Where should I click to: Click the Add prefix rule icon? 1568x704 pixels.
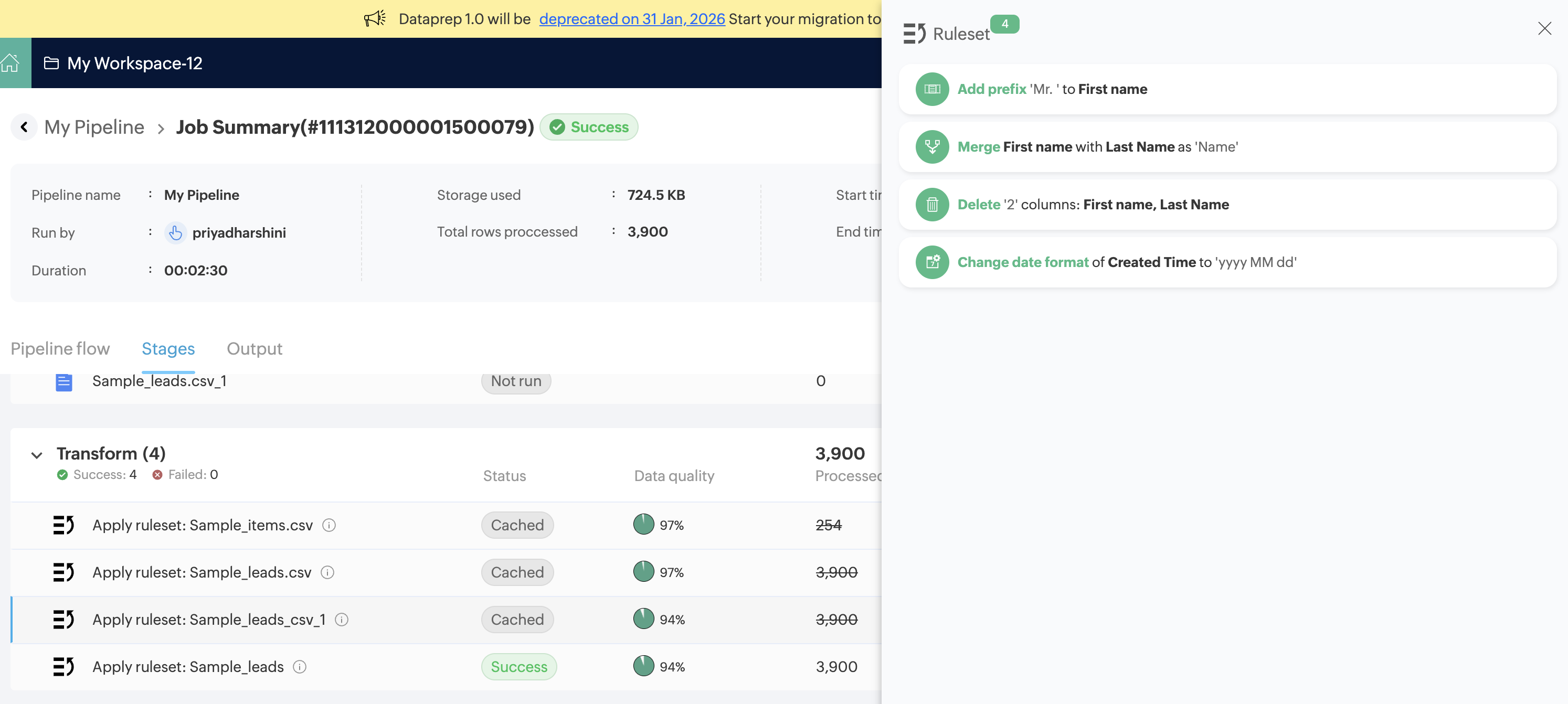(931, 89)
